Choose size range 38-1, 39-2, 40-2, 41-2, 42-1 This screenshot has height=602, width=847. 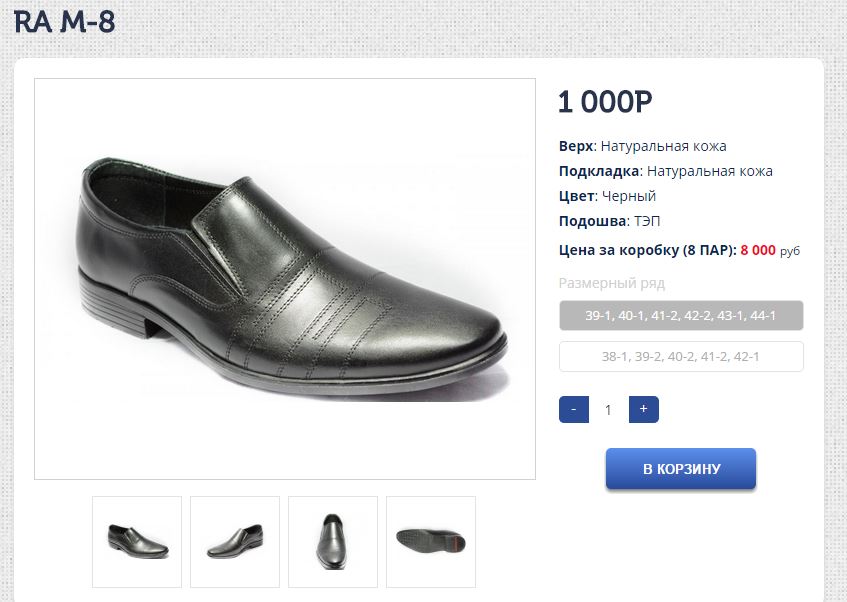681,357
